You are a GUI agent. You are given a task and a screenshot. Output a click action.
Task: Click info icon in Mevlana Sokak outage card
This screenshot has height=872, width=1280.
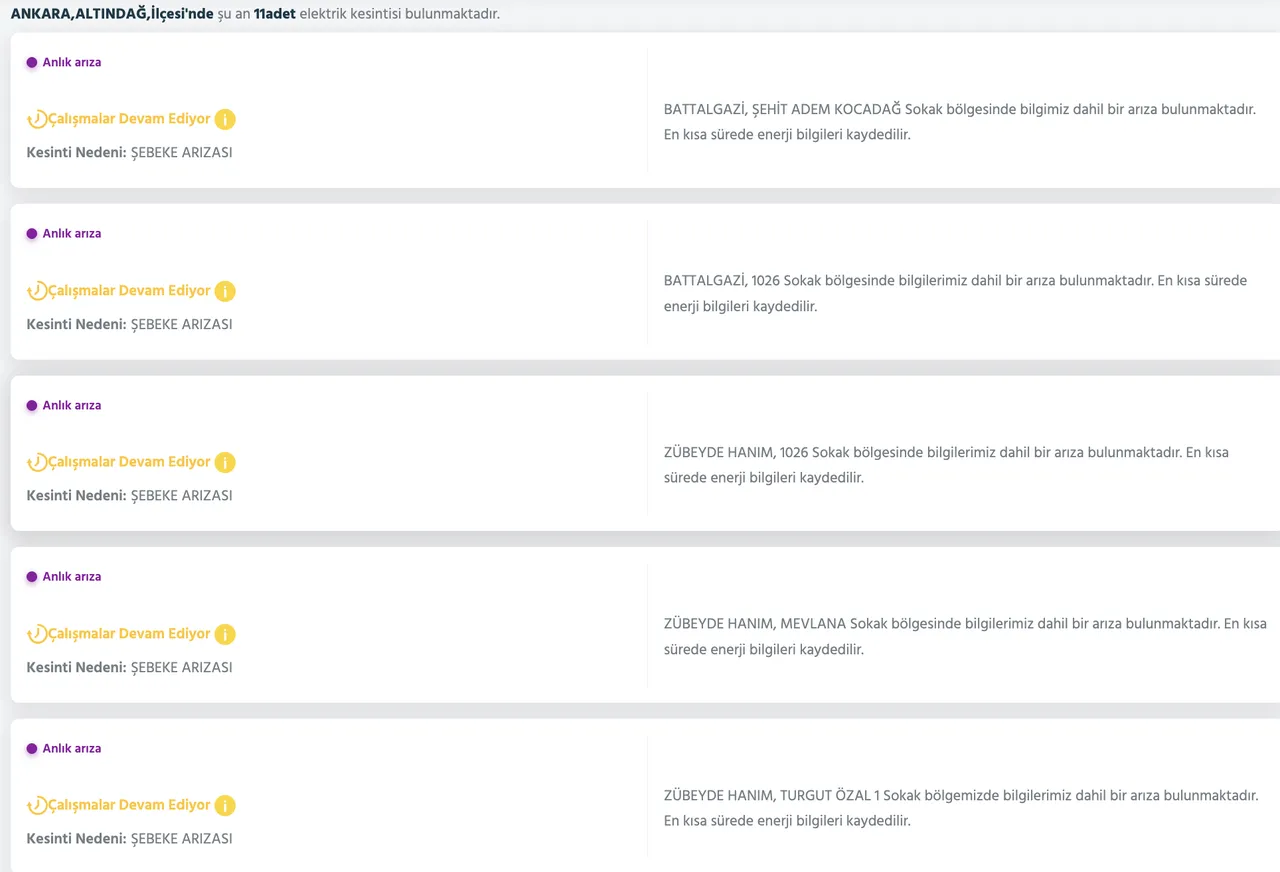coord(225,634)
